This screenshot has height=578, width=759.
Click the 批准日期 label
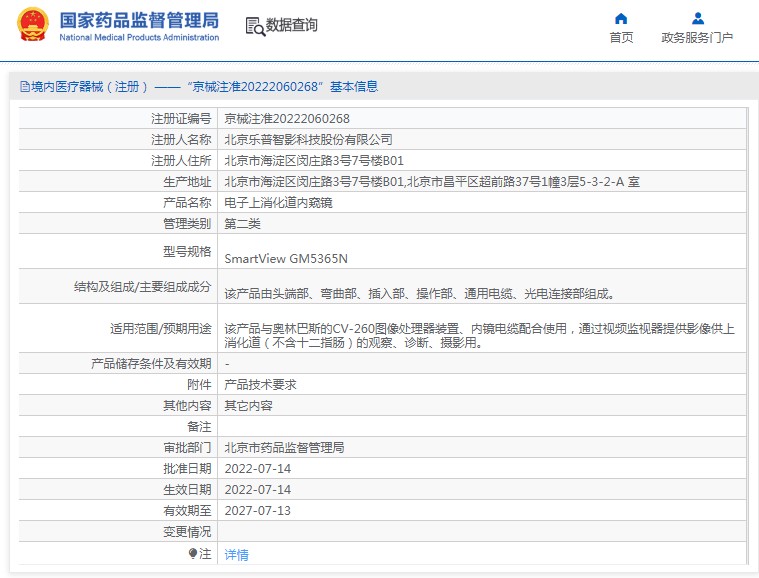187,469
